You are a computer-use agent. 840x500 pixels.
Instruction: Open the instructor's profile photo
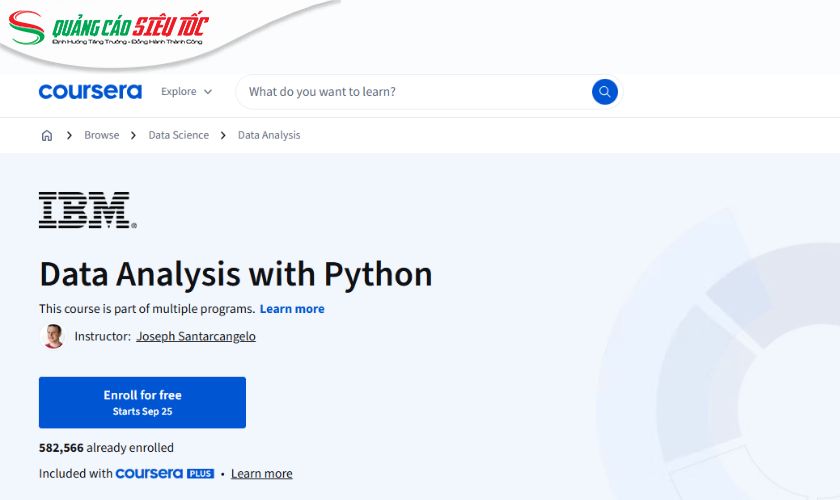[52, 337]
